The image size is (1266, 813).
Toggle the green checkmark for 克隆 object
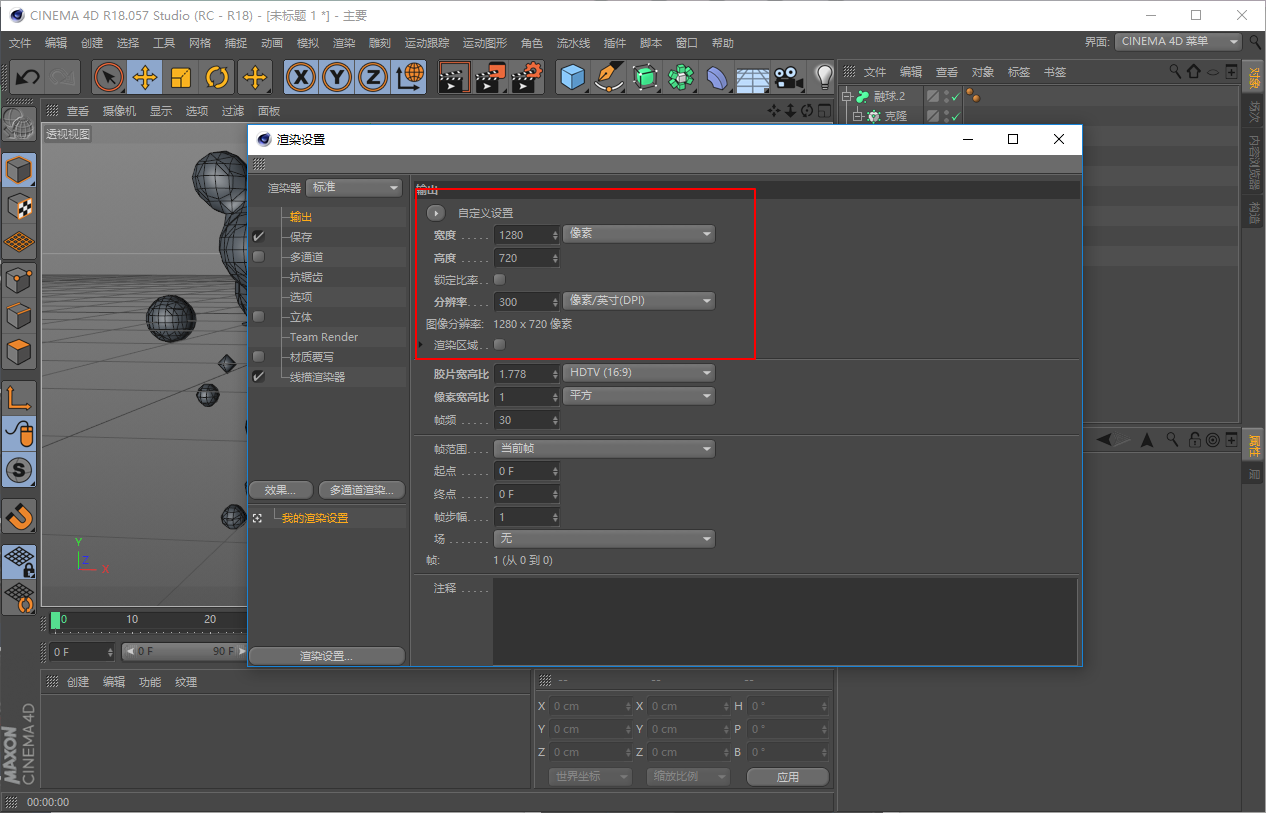[955, 116]
